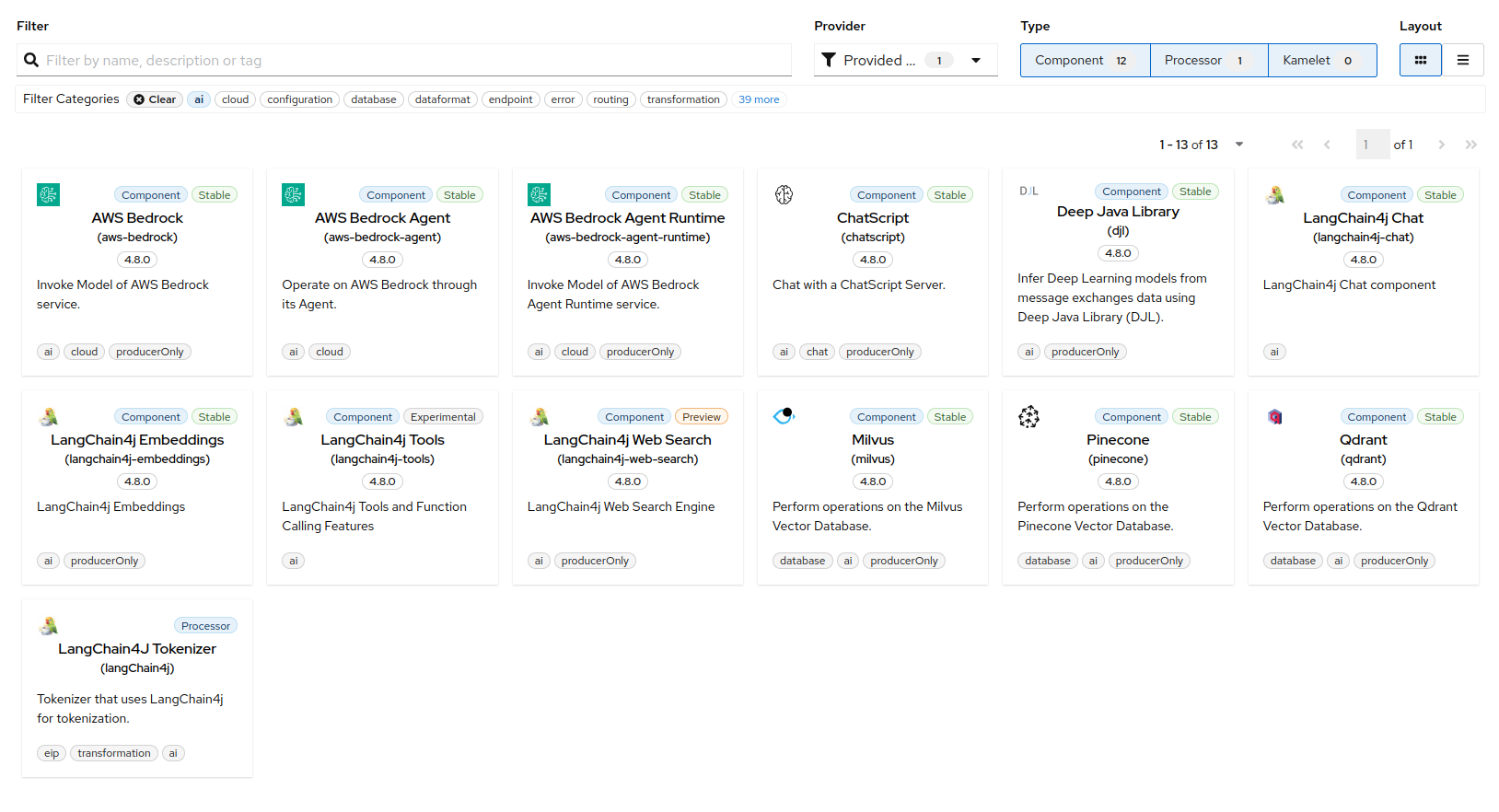Select the Component type tab
Screen dimensions: 1499x812
tap(1085, 60)
